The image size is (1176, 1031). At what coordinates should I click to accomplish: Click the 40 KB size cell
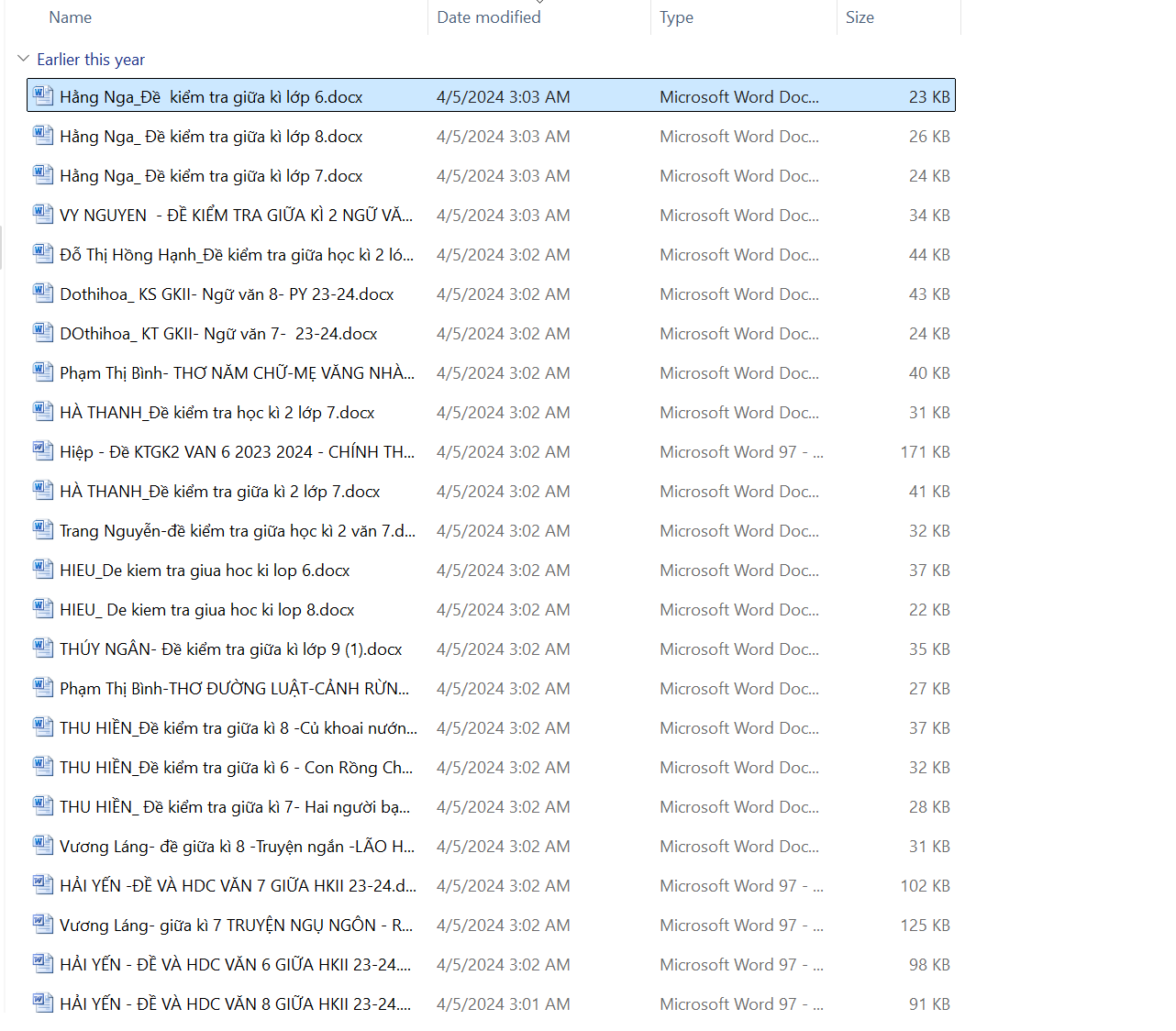coord(929,373)
